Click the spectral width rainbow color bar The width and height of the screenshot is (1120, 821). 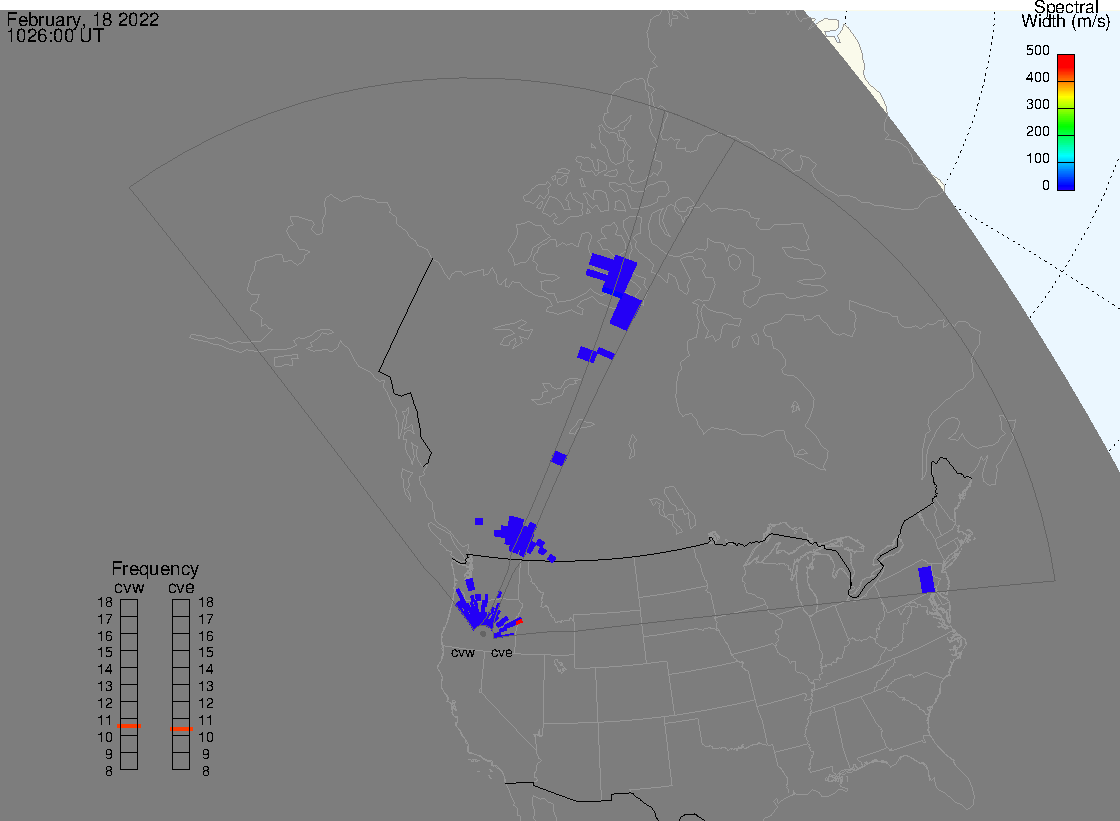(x=1066, y=122)
